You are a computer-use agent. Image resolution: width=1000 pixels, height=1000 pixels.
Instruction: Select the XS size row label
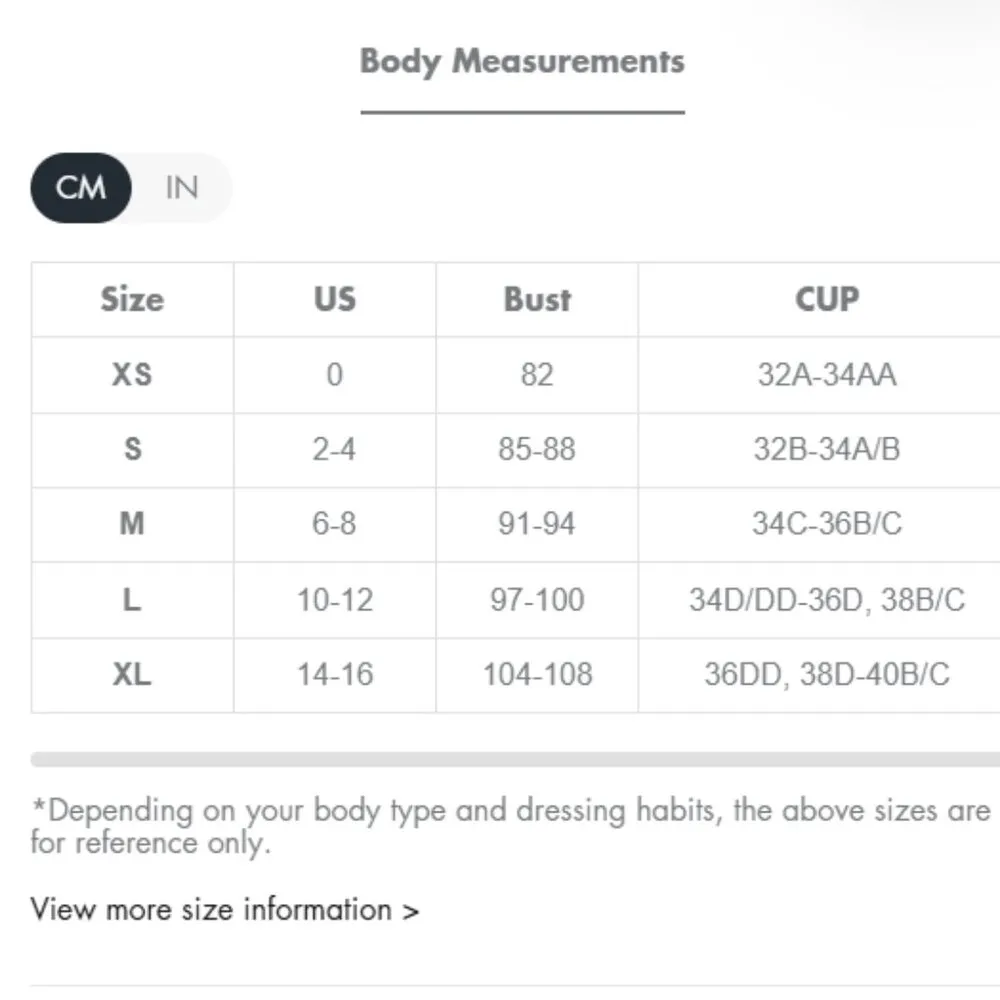click(132, 375)
